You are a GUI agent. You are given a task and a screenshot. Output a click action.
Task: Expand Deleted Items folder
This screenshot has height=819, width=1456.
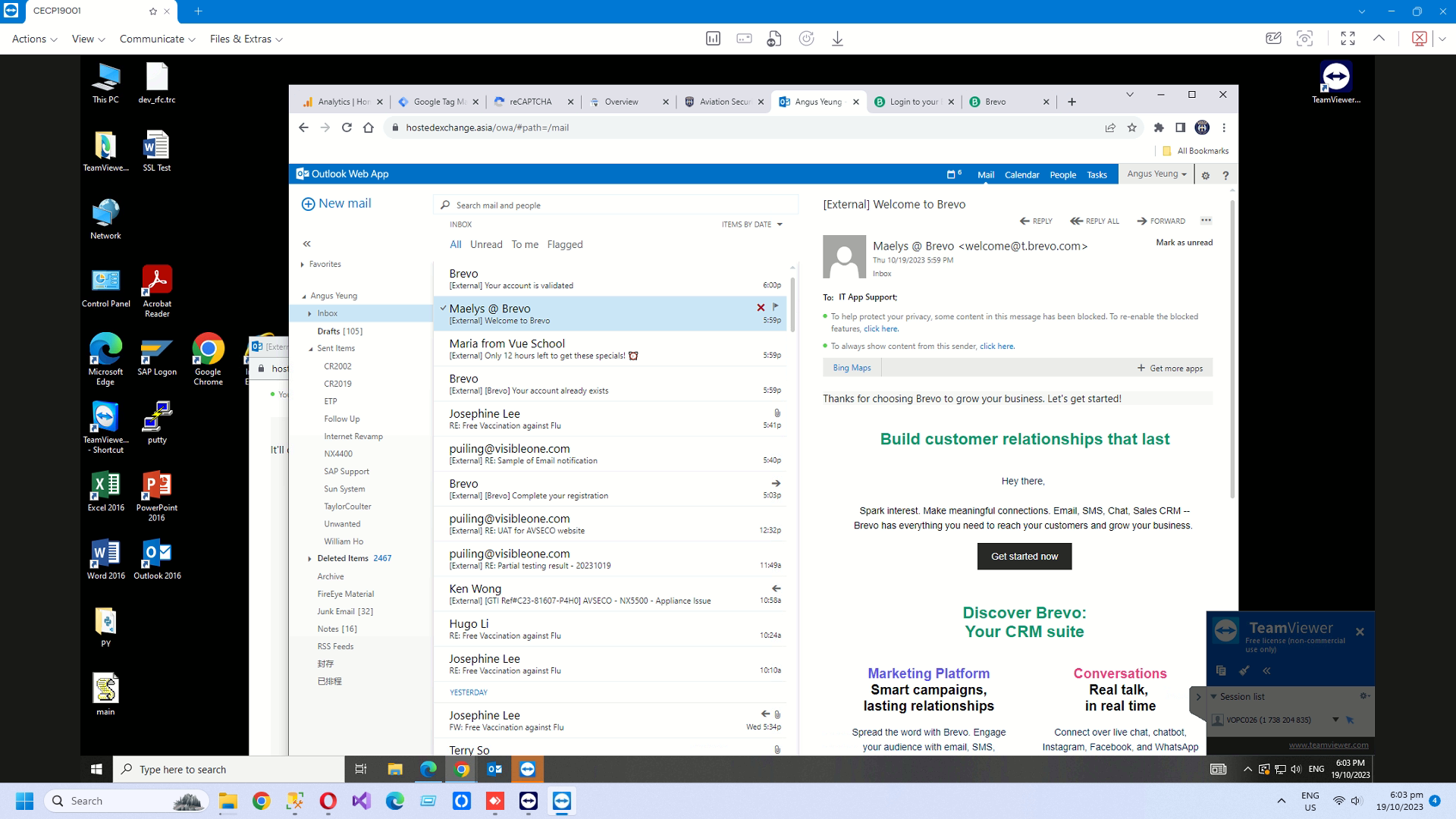coord(309,559)
